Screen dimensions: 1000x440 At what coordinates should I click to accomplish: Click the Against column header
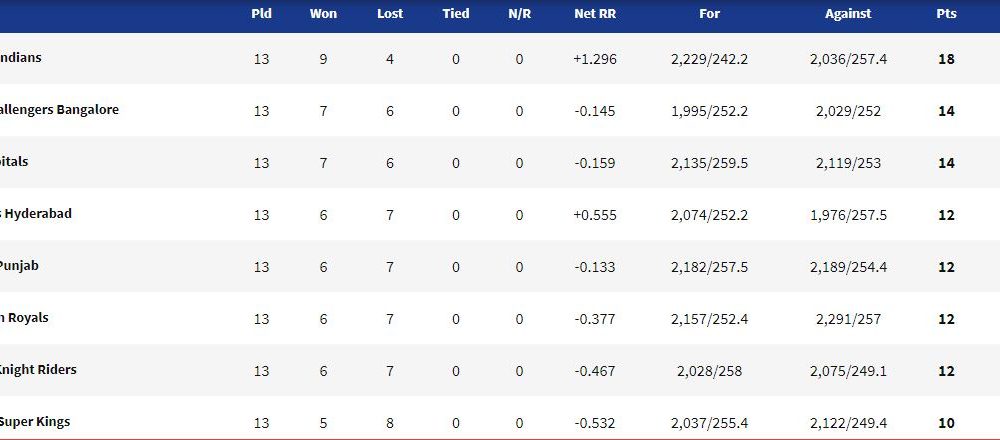[x=848, y=13]
